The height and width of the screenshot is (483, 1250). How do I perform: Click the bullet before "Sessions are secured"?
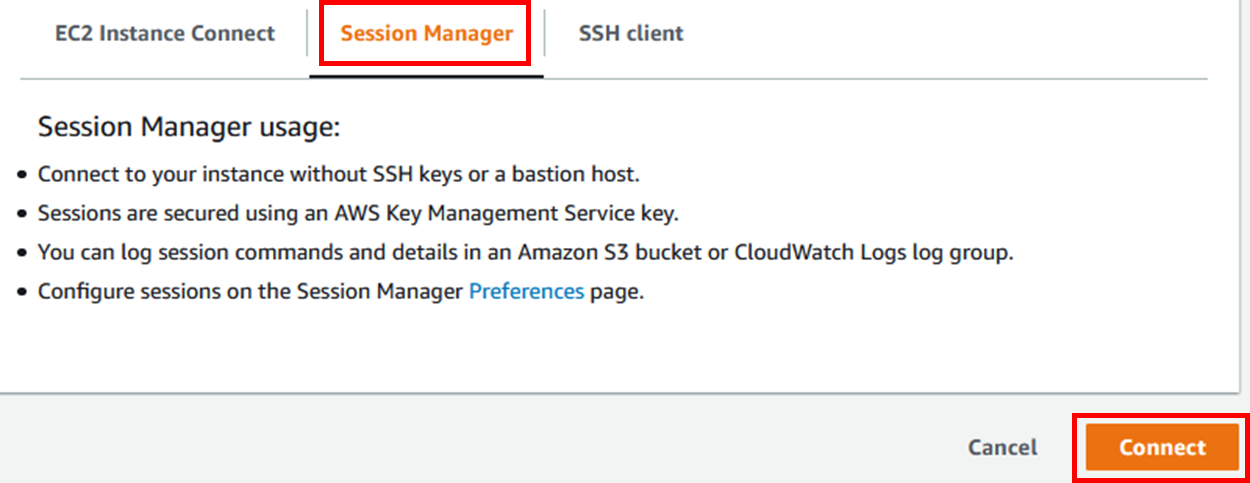(23, 215)
